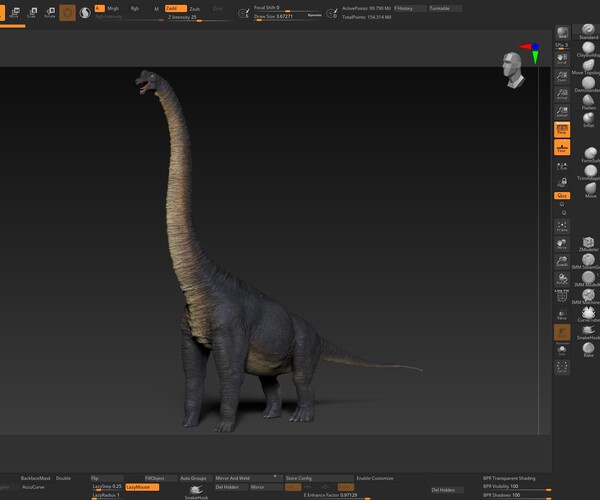Select the right-shelf SnakeHook brush
Screen dimensions: 600x500
(588, 332)
